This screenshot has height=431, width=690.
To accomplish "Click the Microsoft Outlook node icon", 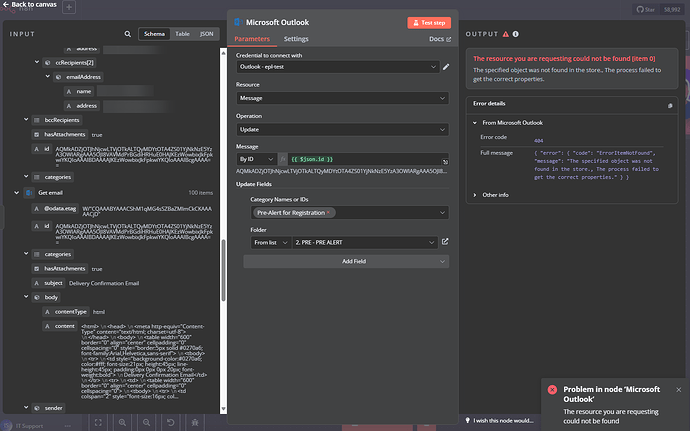I will click(x=239, y=22).
